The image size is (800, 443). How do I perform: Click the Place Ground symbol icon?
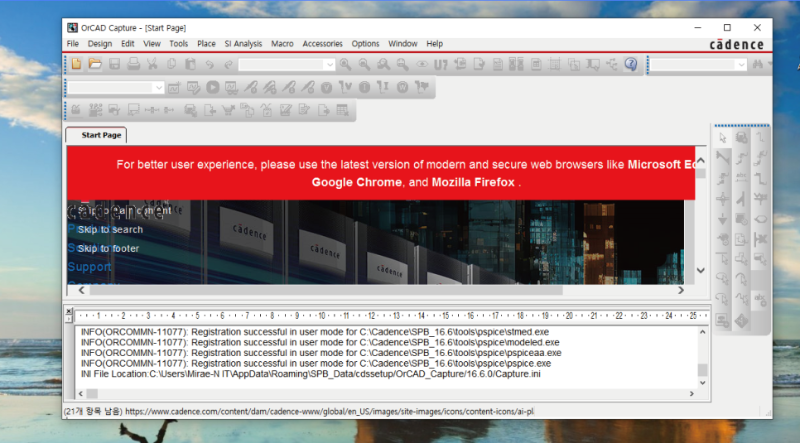(x=722, y=219)
